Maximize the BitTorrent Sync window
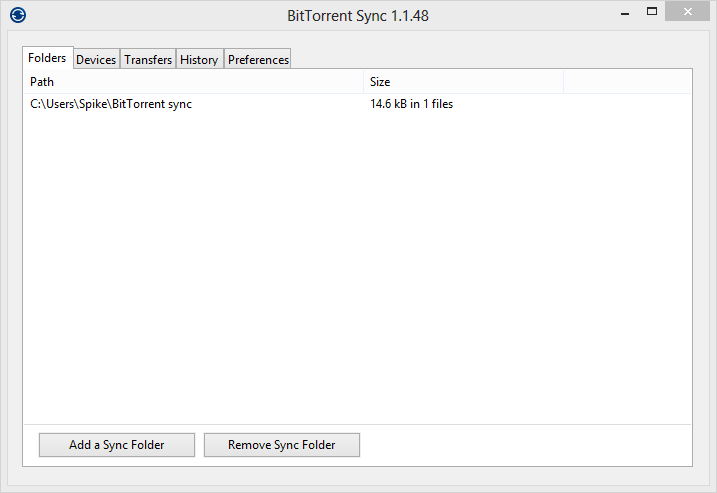The image size is (717, 493). point(652,11)
